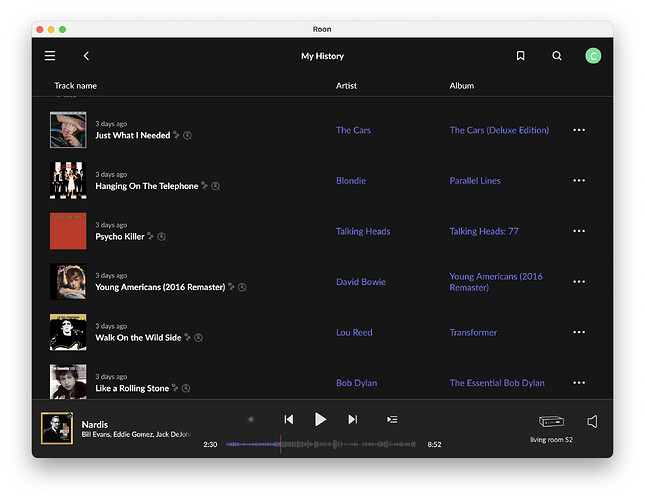Click the clock icon beside Psycho Killer
Screen dimensions: 645x500
(161, 237)
